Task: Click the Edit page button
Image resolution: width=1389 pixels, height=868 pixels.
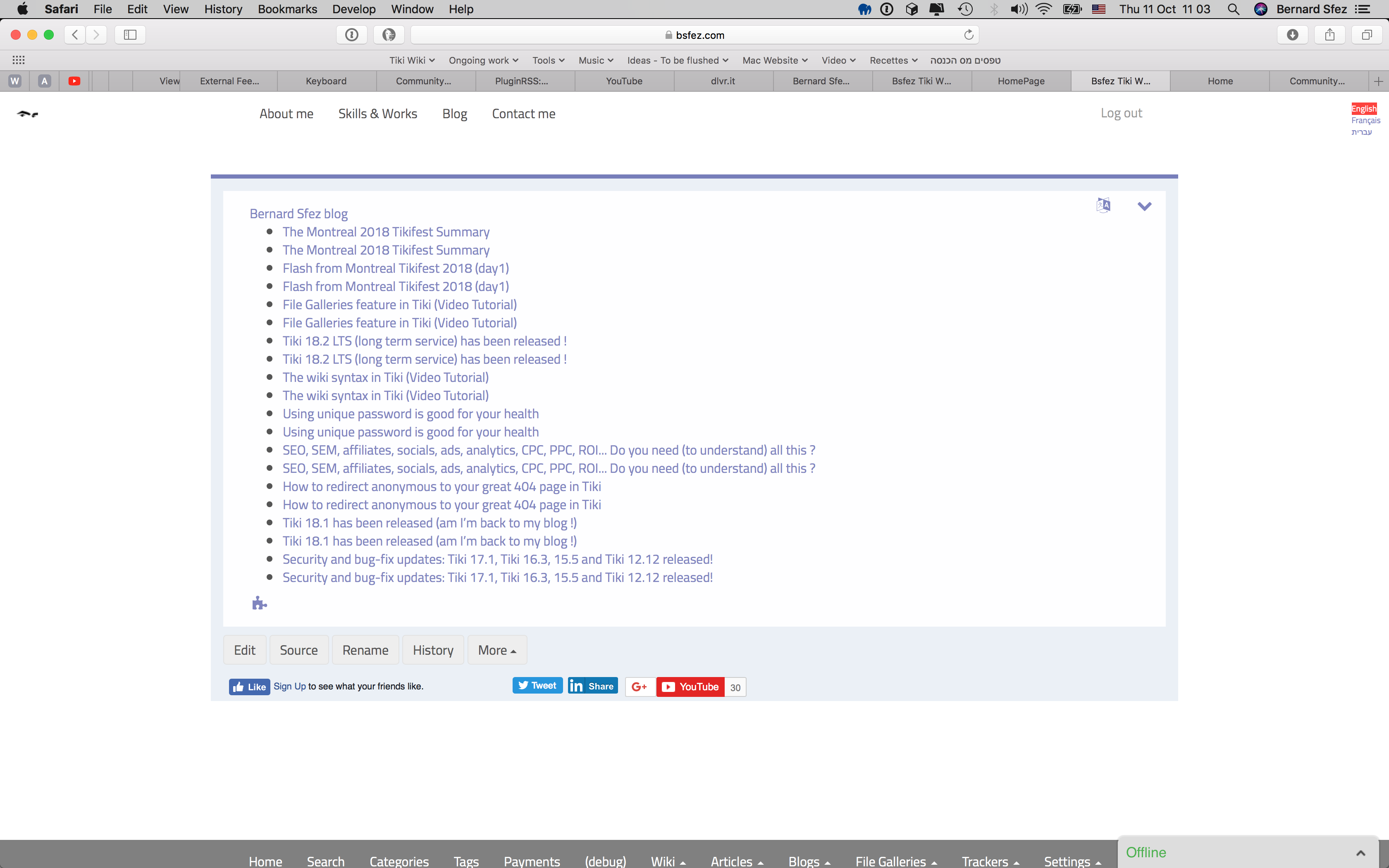Action: pos(244,650)
